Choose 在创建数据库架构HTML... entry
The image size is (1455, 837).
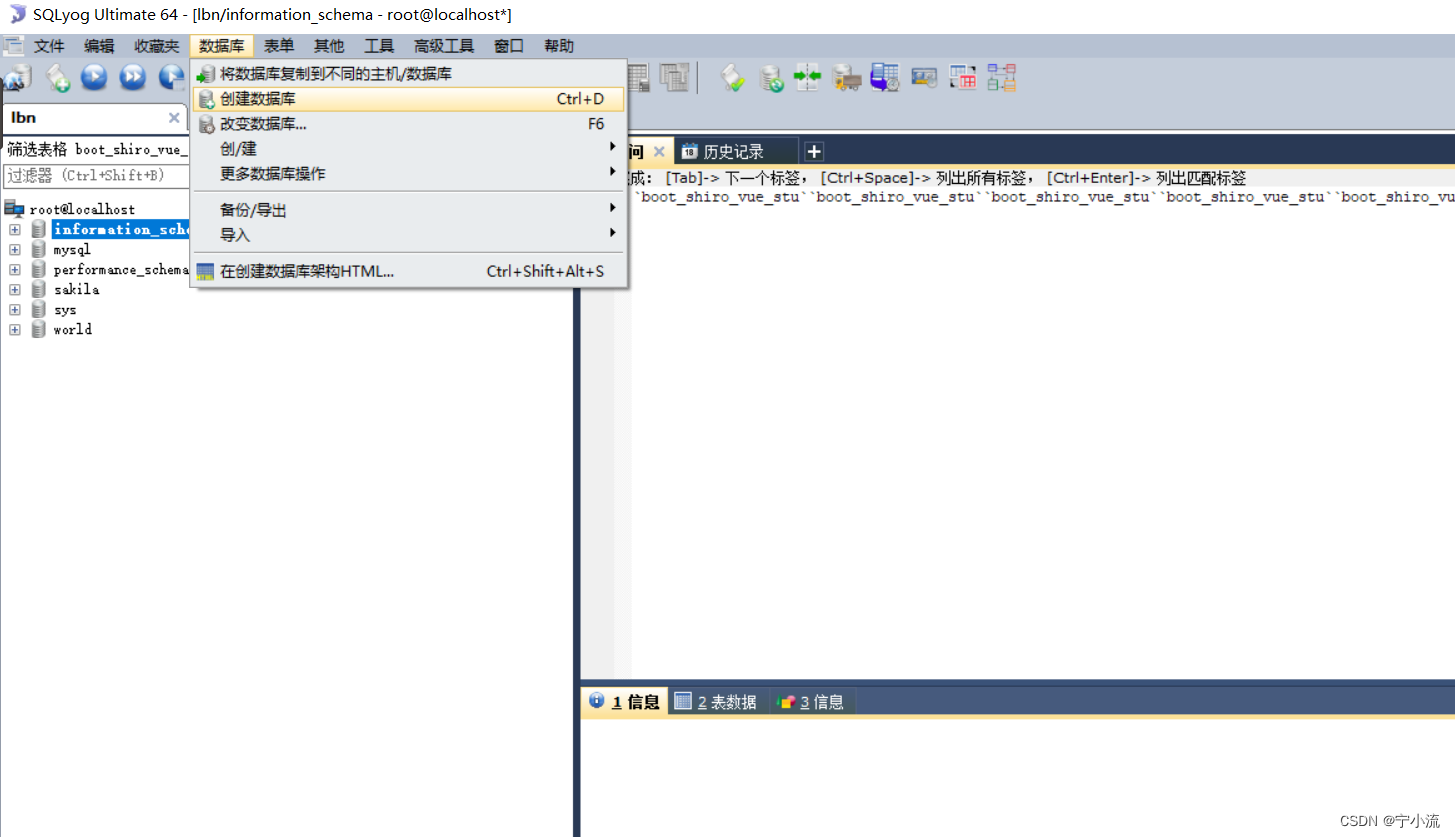pos(408,271)
